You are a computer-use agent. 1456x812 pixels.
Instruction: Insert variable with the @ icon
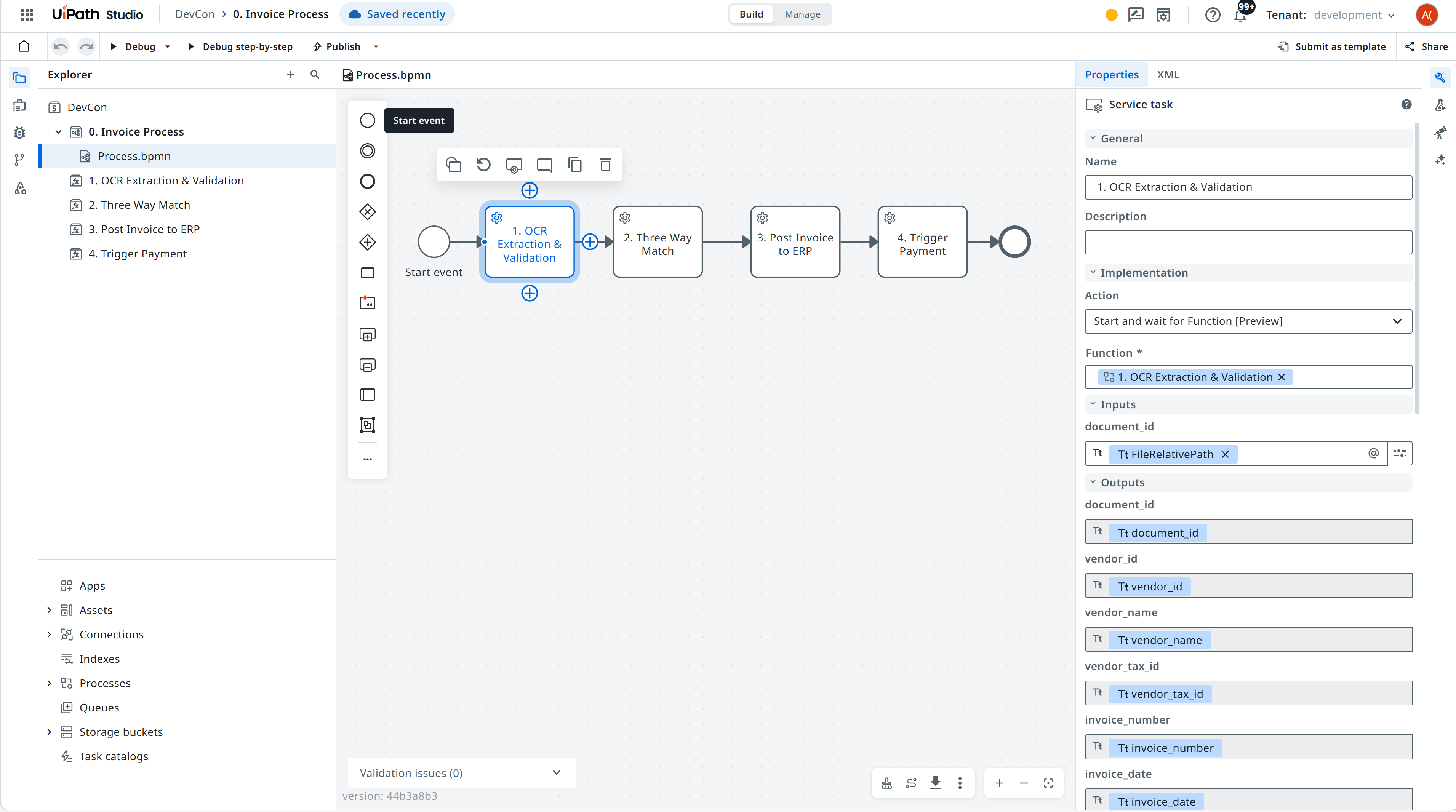(1373, 453)
